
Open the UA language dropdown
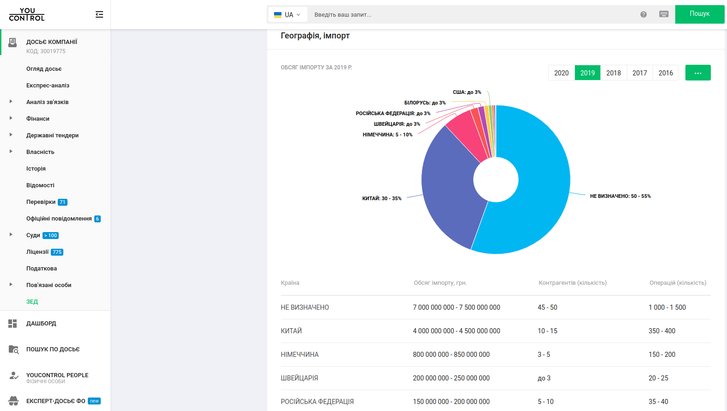click(287, 15)
